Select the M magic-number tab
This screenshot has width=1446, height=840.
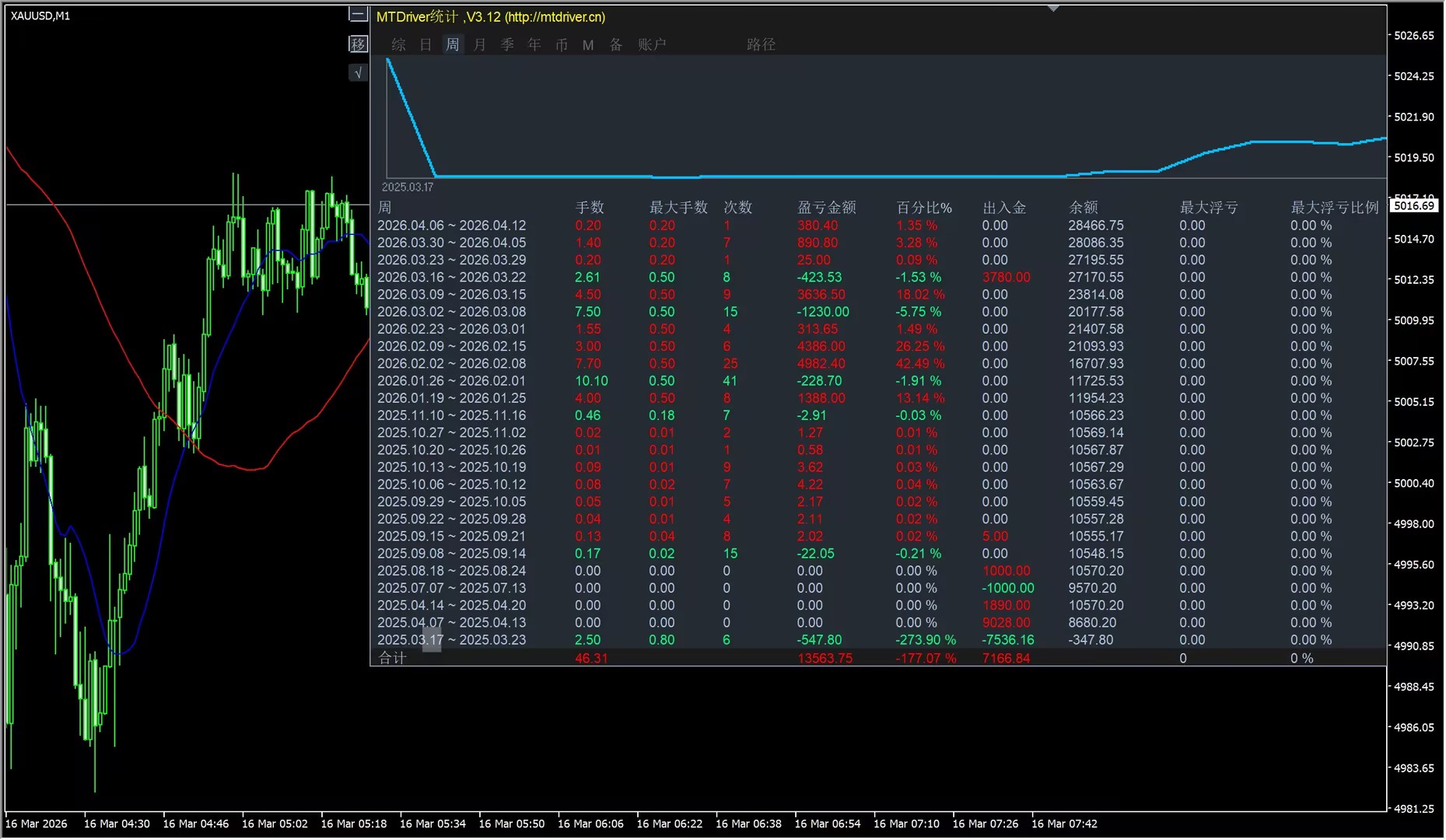(588, 45)
